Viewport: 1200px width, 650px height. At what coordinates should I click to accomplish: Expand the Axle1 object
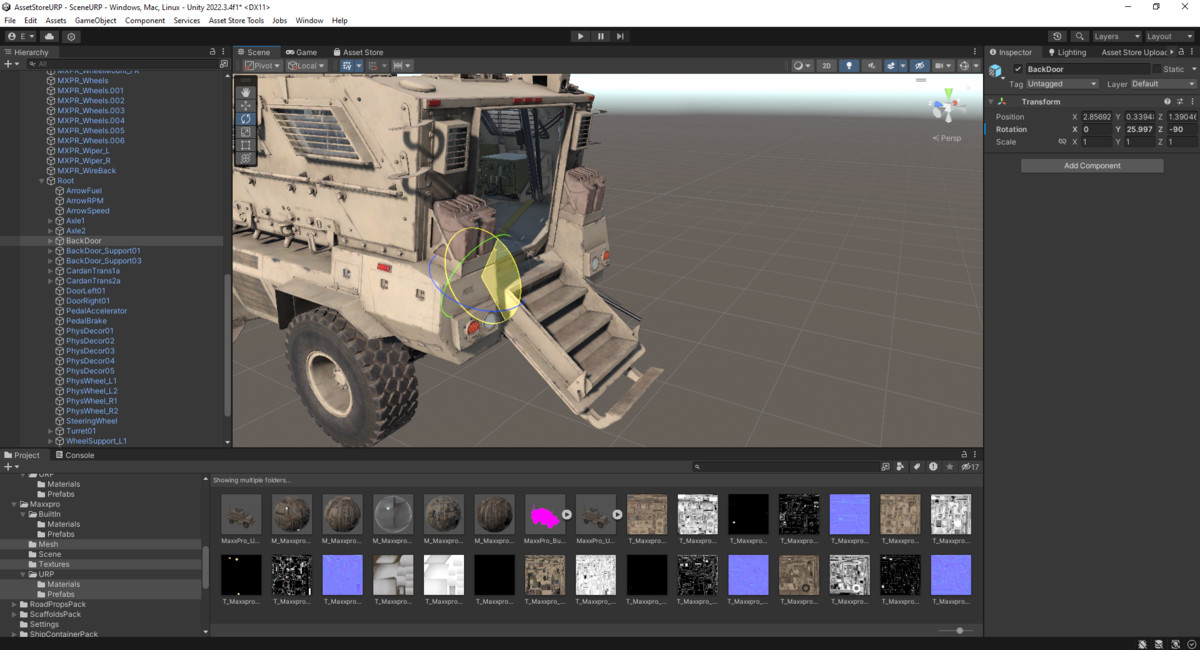click(x=50, y=221)
